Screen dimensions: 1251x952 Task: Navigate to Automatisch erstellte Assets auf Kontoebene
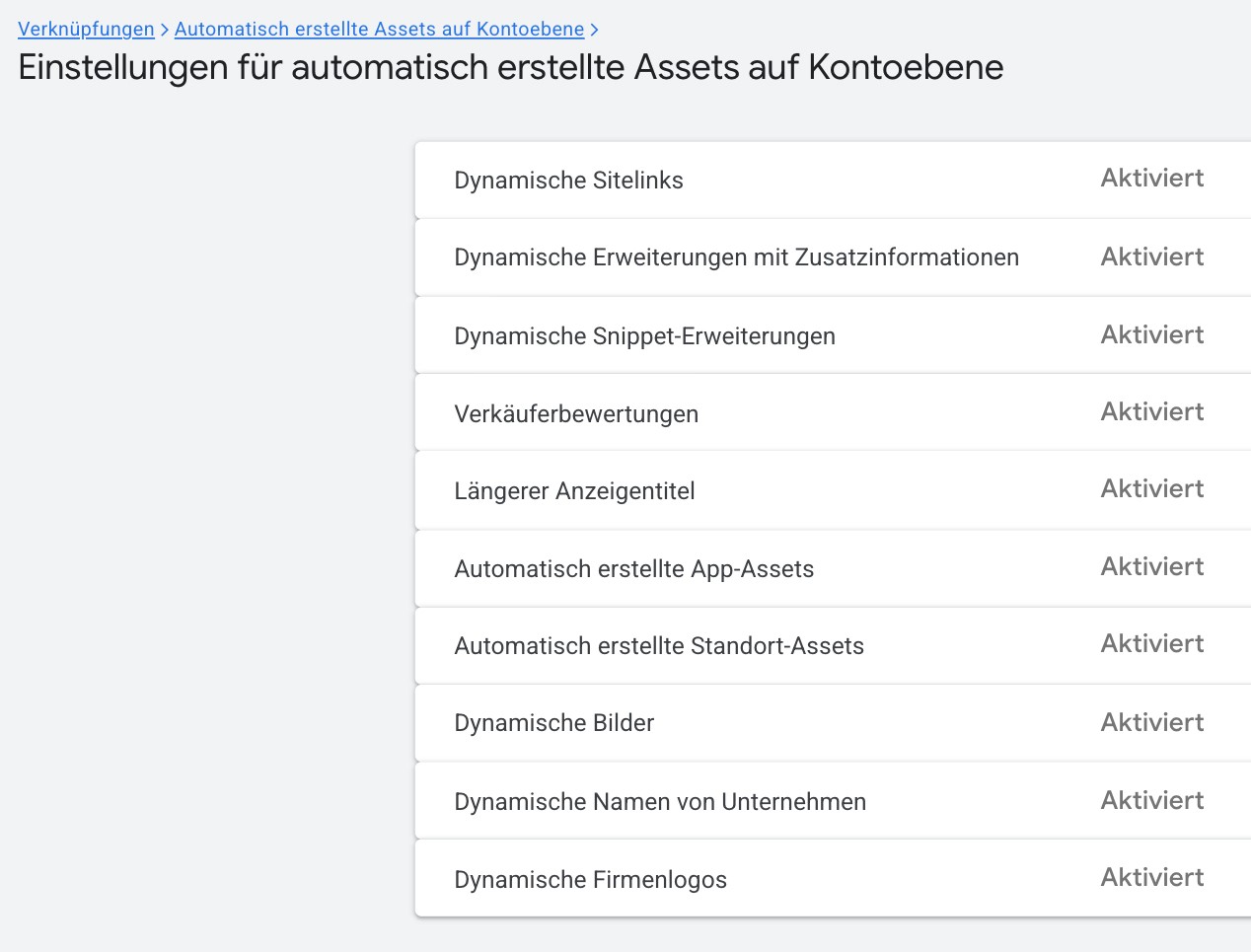tap(378, 29)
